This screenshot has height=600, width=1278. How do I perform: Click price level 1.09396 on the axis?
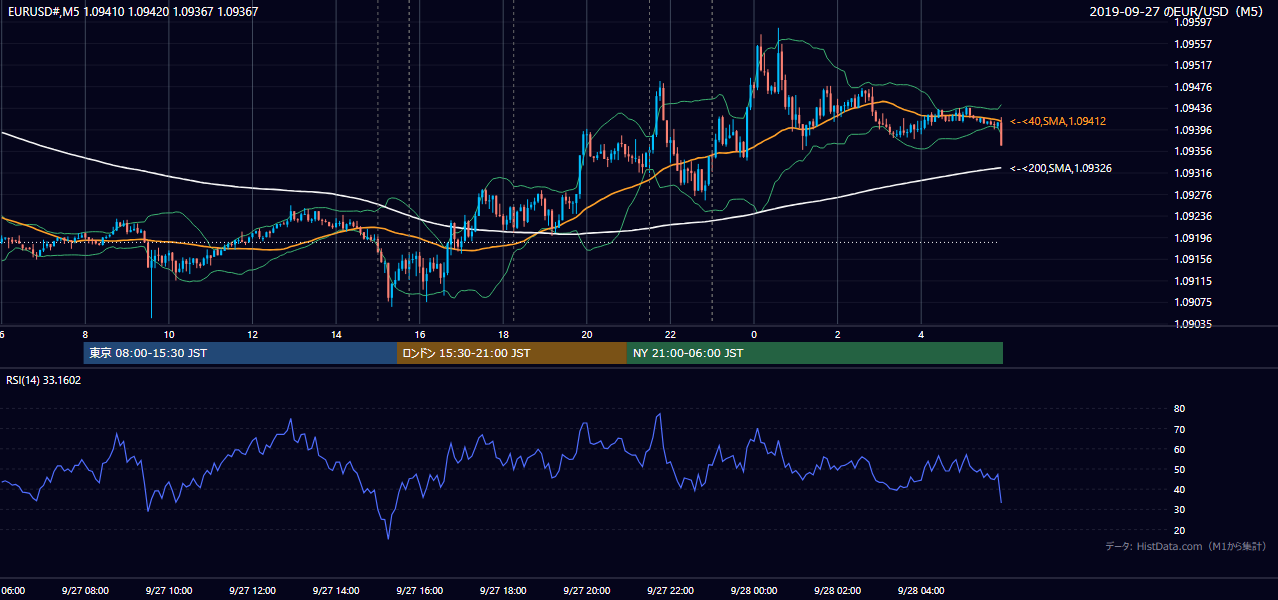click(x=1193, y=130)
